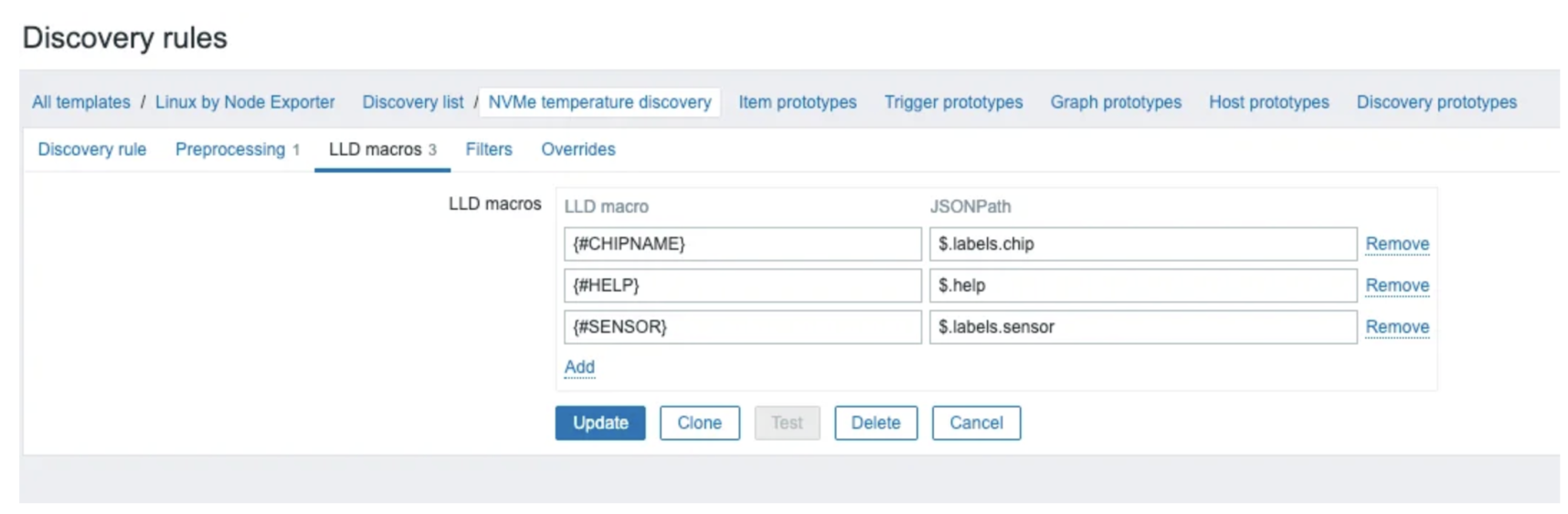Click the Update button

click(599, 423)
